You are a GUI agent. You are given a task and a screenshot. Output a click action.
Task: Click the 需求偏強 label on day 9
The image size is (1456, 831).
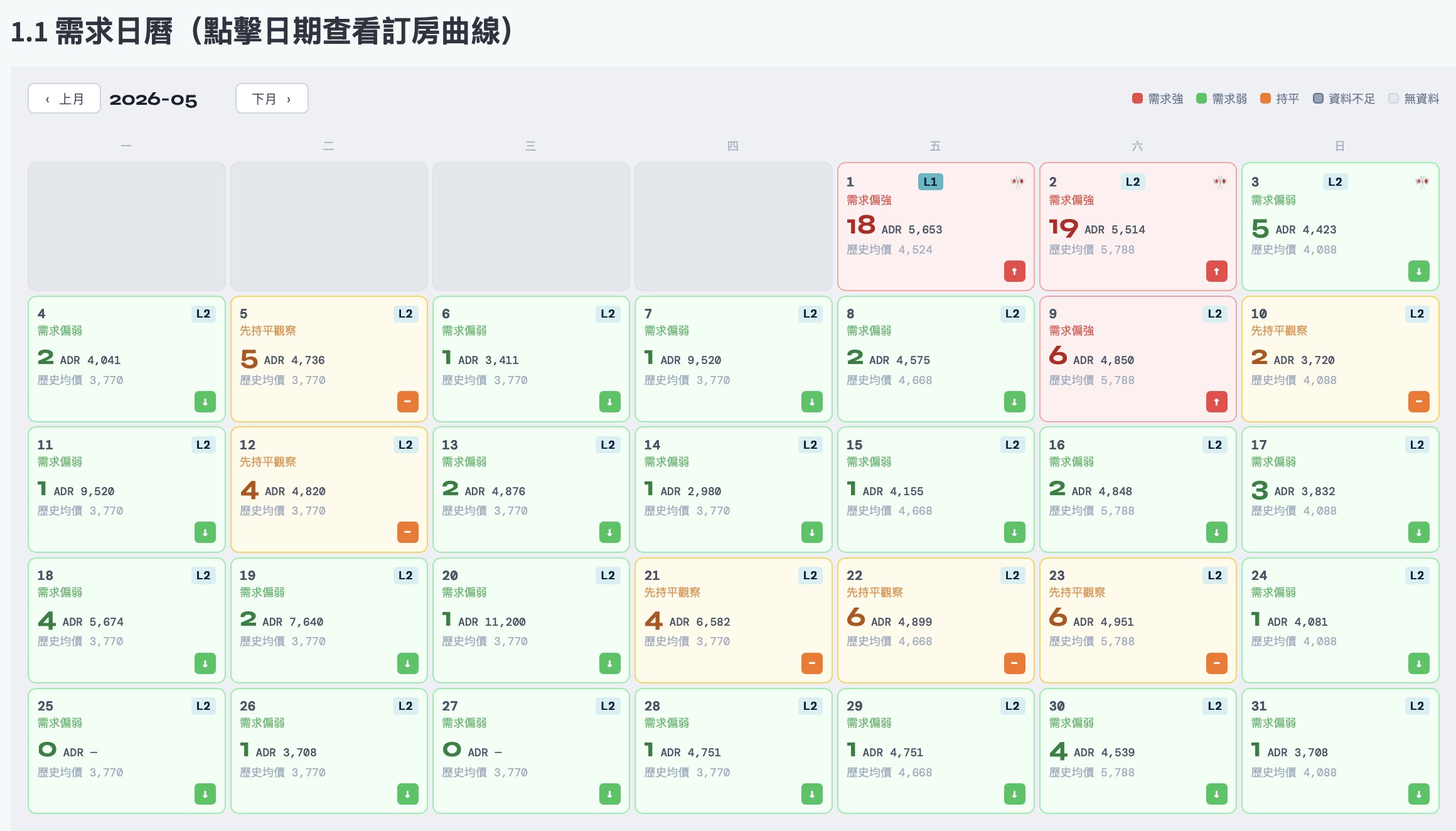1071,331
